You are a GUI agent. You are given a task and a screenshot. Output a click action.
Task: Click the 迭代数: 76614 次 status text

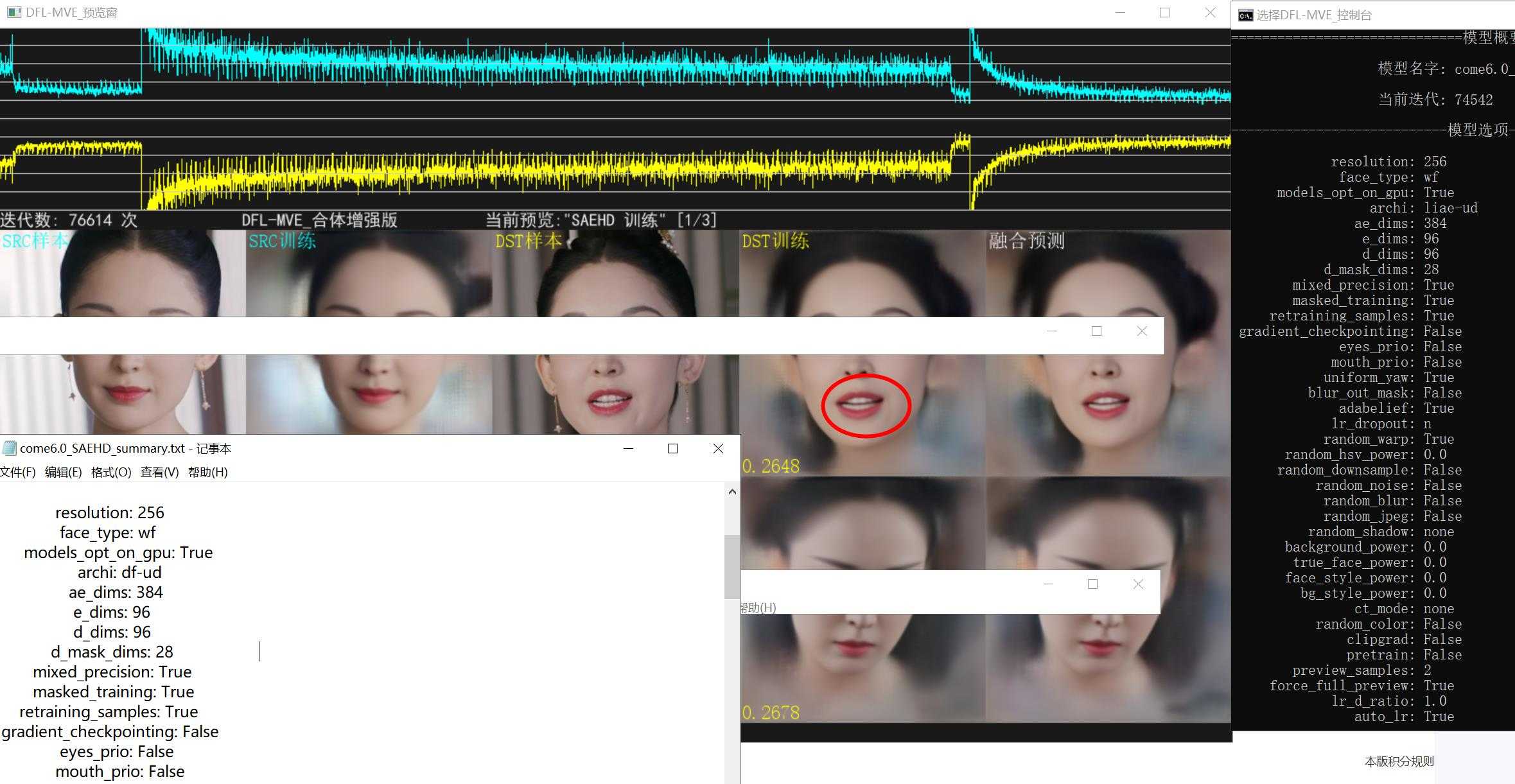(69, 220)
